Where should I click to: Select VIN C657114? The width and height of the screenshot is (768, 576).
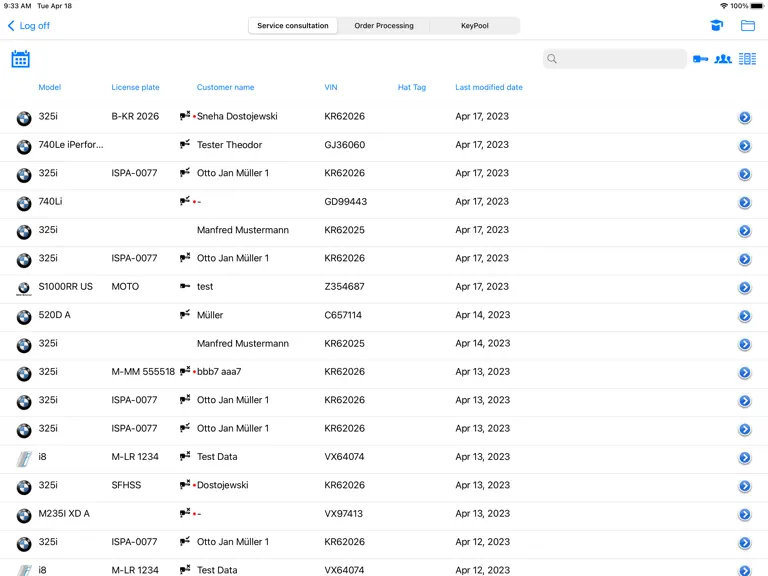(343, 315)
